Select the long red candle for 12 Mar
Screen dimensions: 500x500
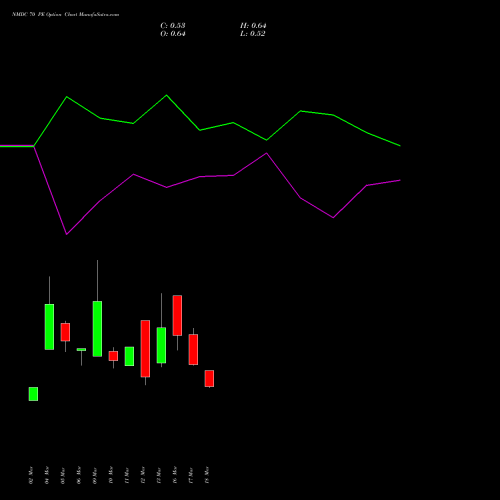(145, 349)
